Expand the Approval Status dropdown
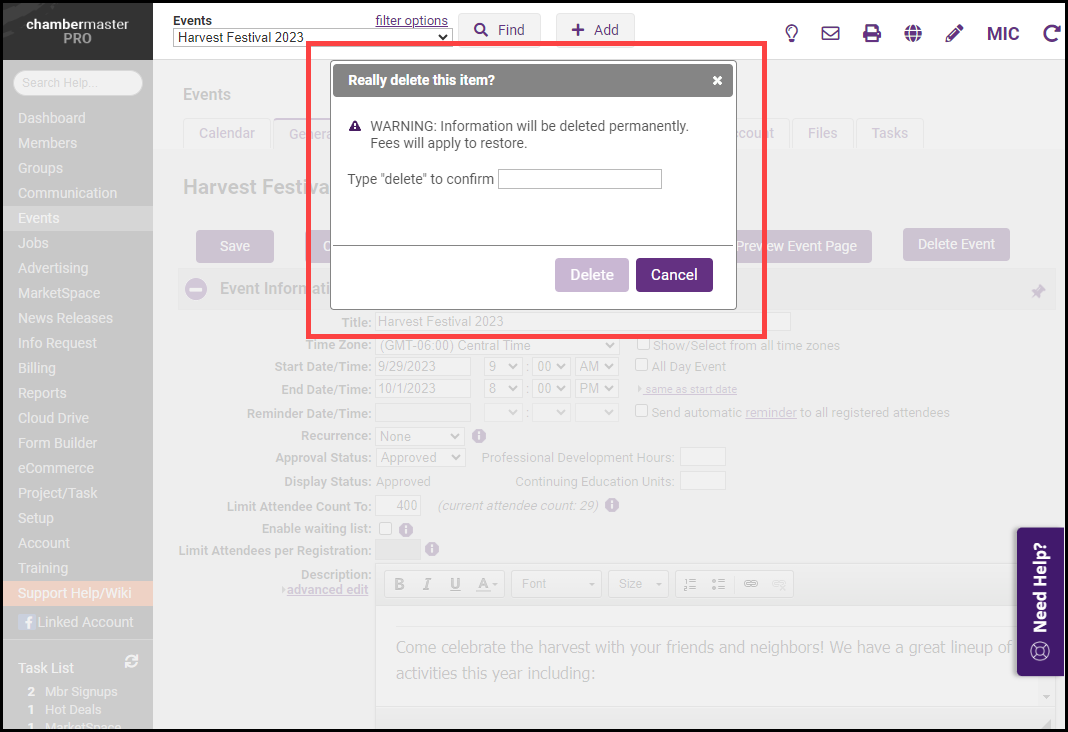The image size is (1068, 732). click(421, 457)
